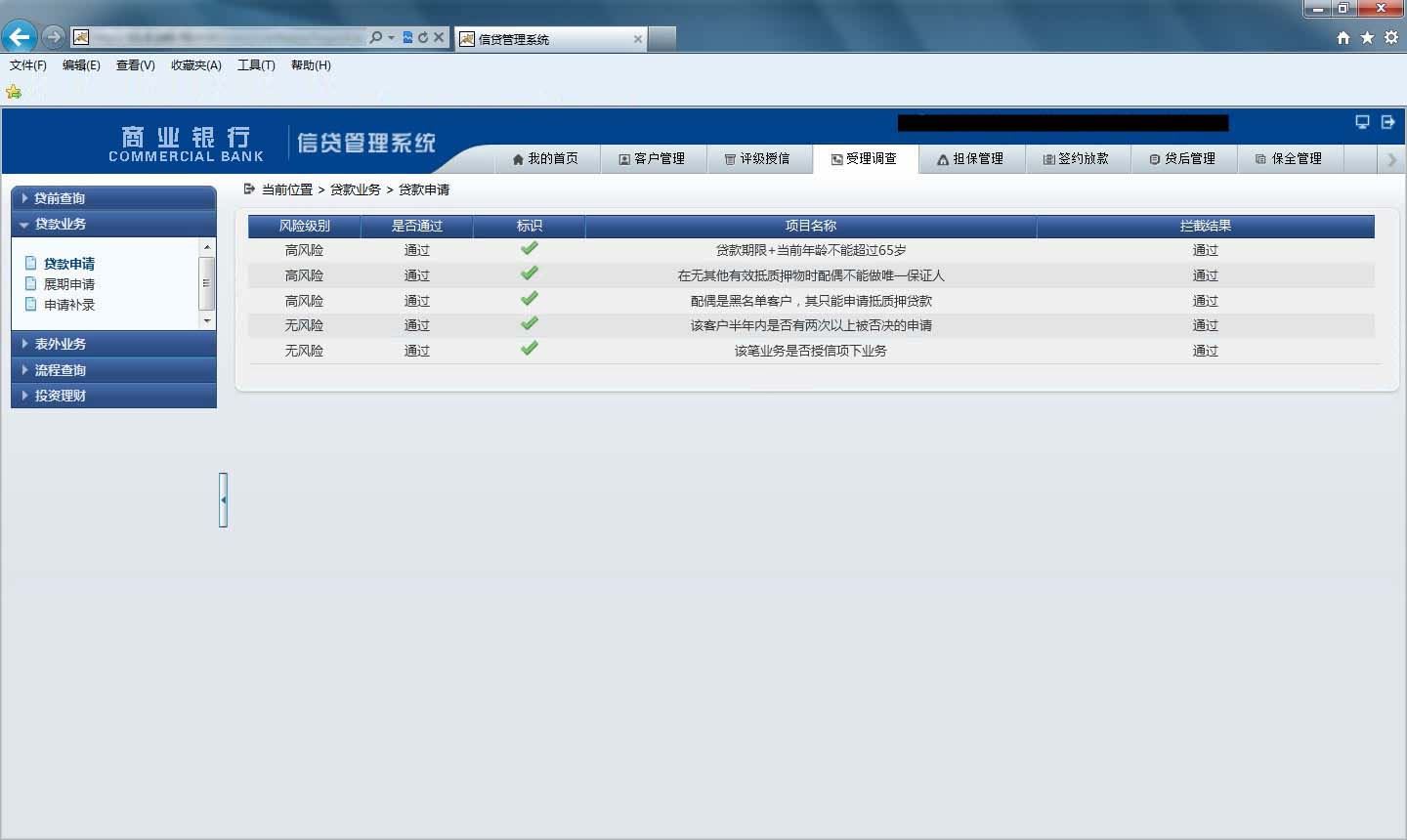The image size is (1407, 840).
Task: Open 展期申请 in sidebar
Action: click(69, 284)
